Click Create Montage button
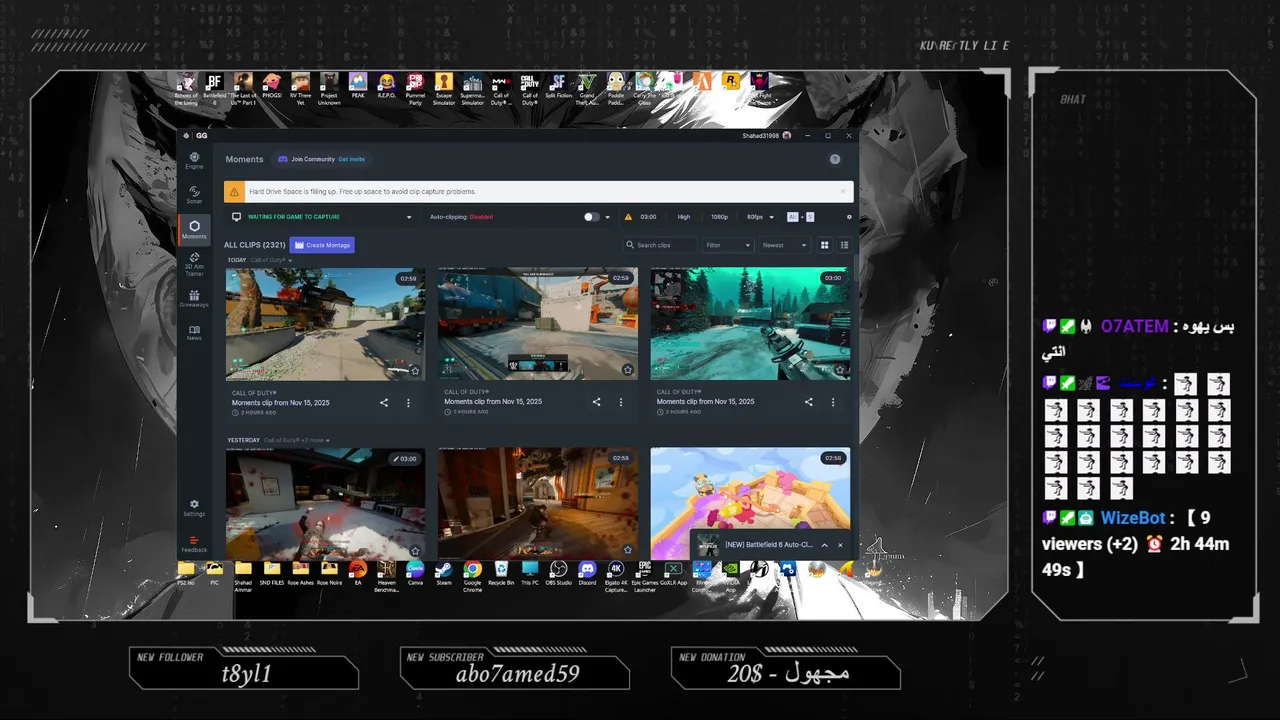 tap(322, 245)
